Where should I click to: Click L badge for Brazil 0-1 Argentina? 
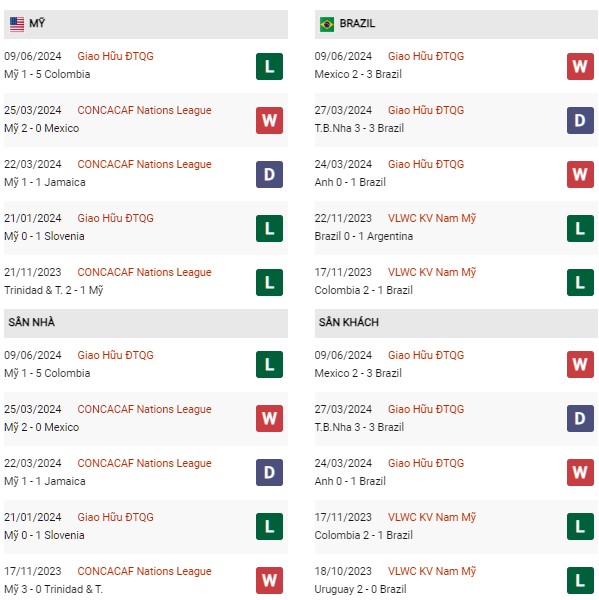point(579,228)
